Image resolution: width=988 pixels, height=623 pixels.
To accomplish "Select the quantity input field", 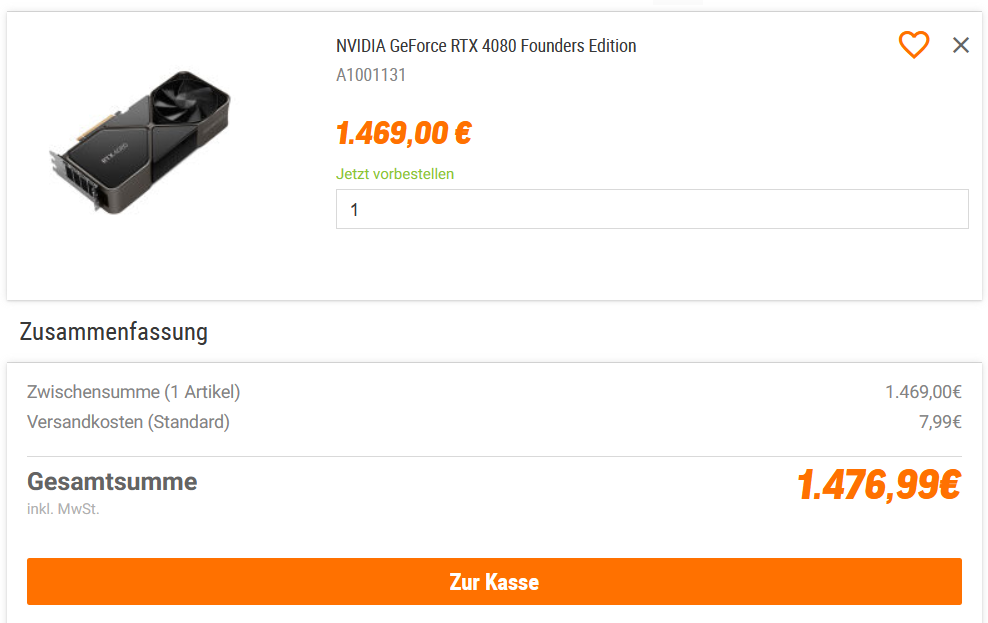I will 652,208.
